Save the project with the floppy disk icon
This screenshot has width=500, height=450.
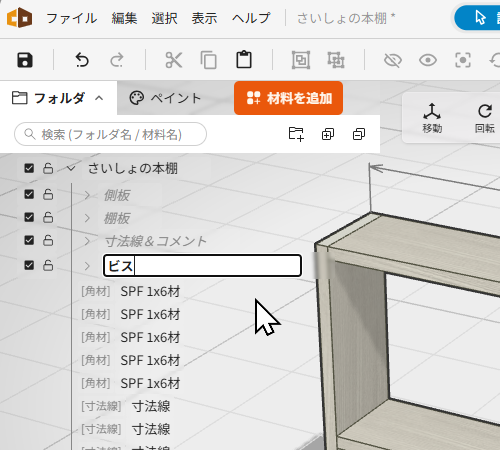click(25, 60)
